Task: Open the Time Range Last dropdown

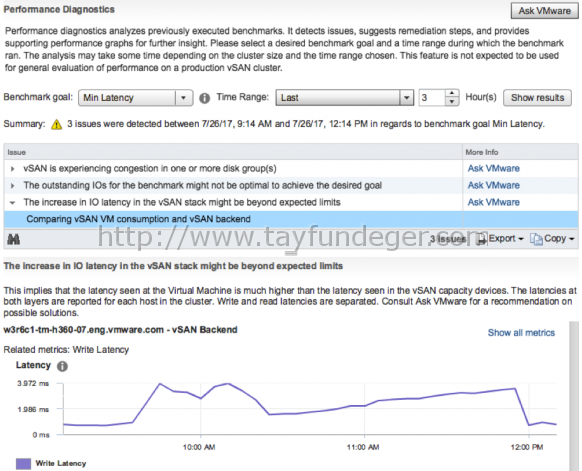Action: point(344,98)
